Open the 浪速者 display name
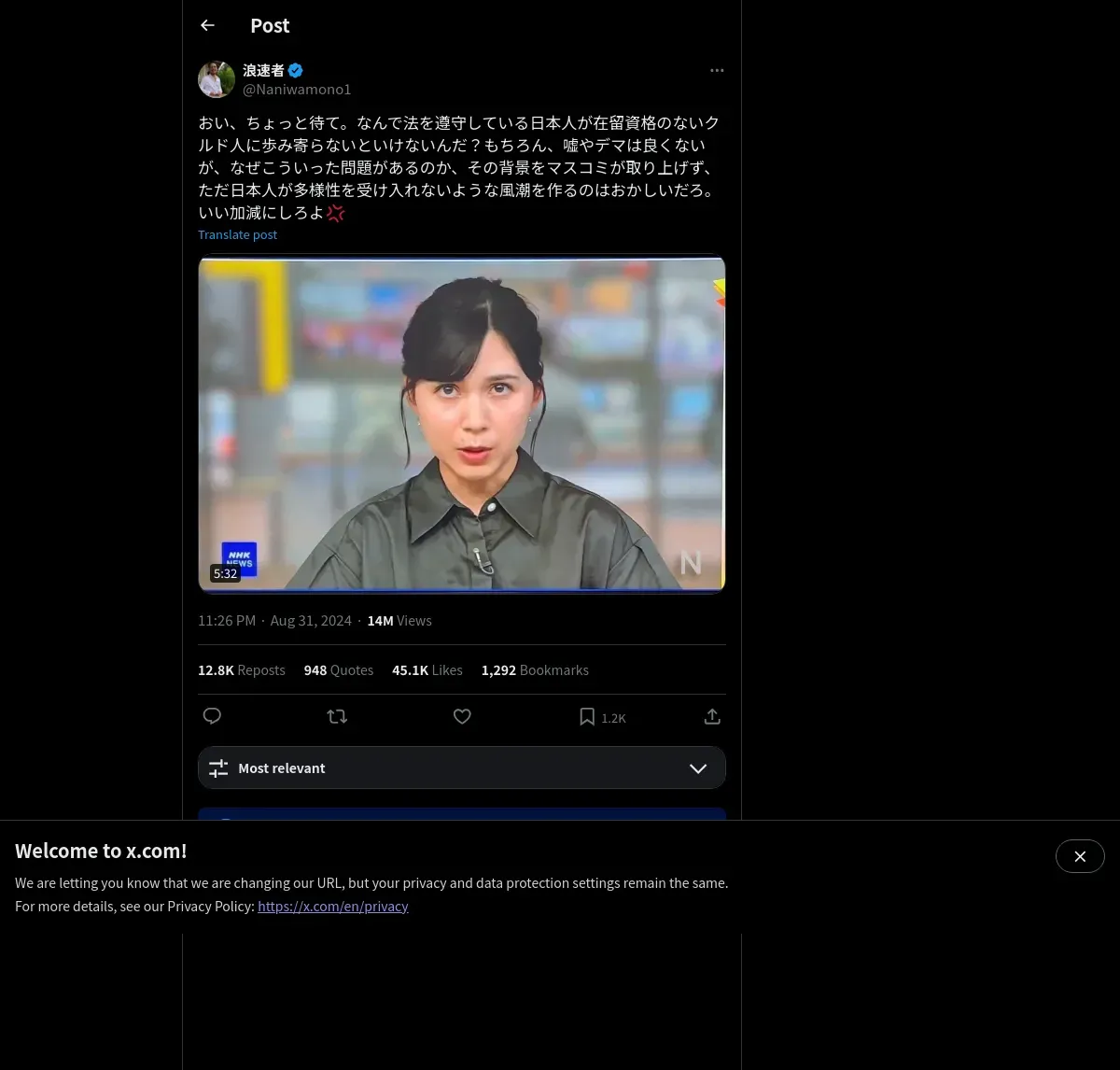 pos(263,70)
